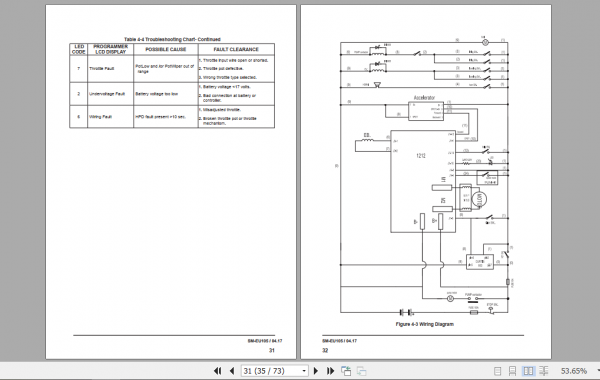The height and width of the screenshot is (380, 600).
Task: Click the FAULT CLEARANCE column header
Action: pyautogui.click(x=236, y=49)
